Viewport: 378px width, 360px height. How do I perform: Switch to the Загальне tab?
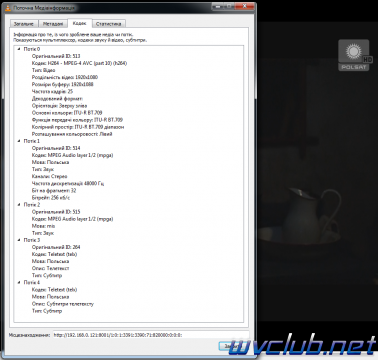pos(24,24)
